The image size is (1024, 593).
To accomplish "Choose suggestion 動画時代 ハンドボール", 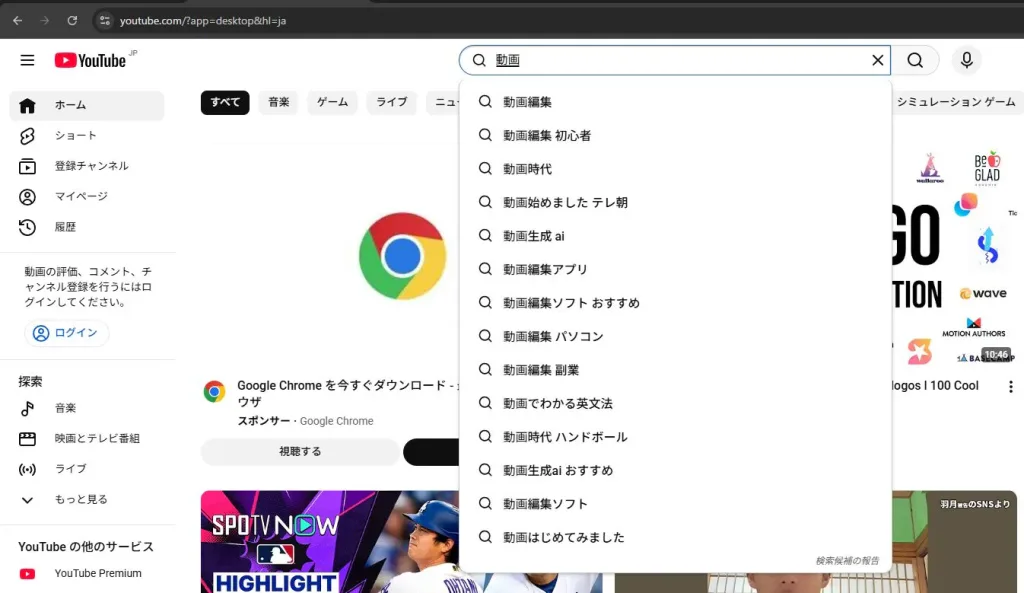I will click(x=675, y=437).
